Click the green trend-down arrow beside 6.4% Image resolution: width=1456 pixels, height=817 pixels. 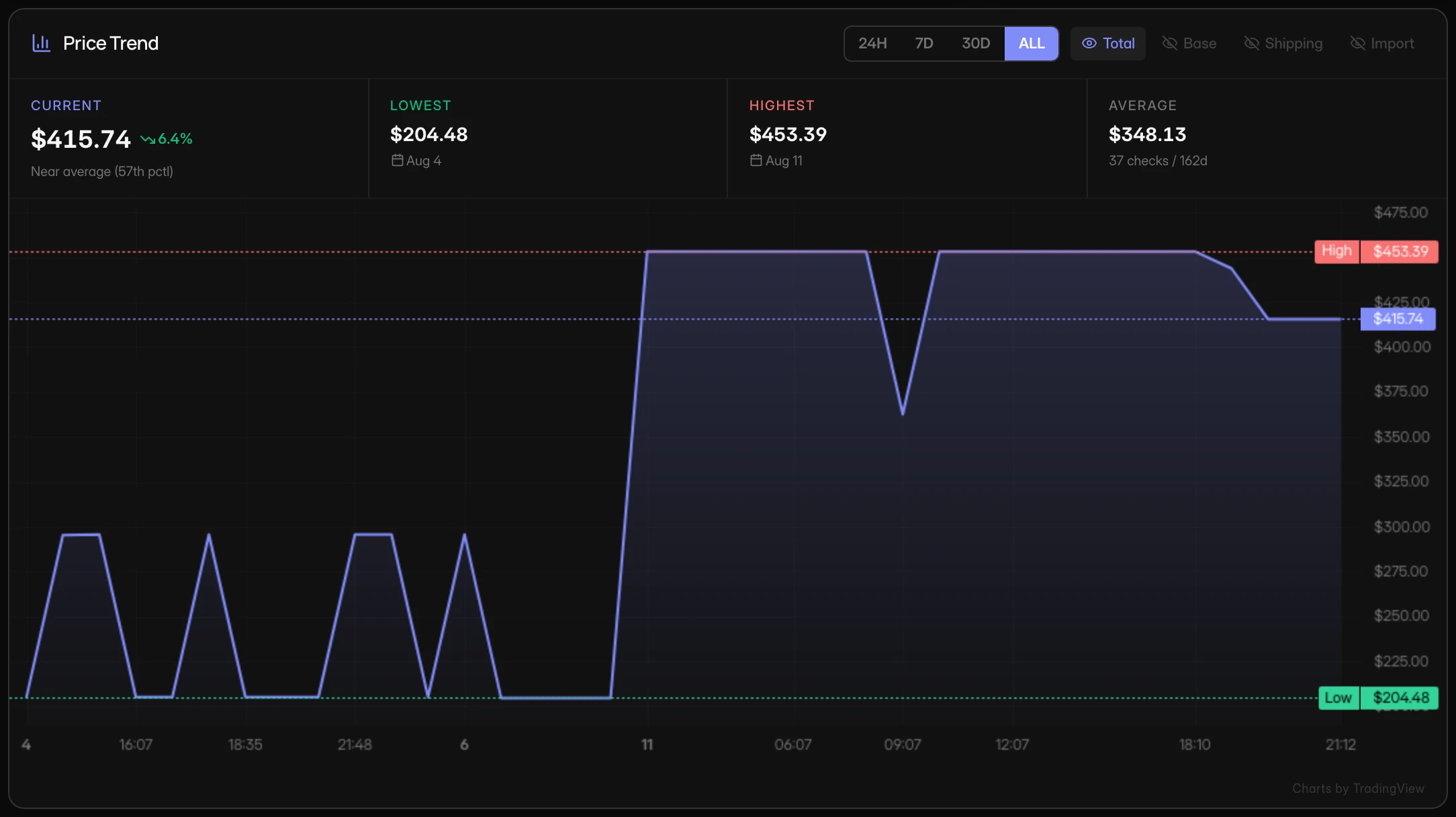pos(148,139)
